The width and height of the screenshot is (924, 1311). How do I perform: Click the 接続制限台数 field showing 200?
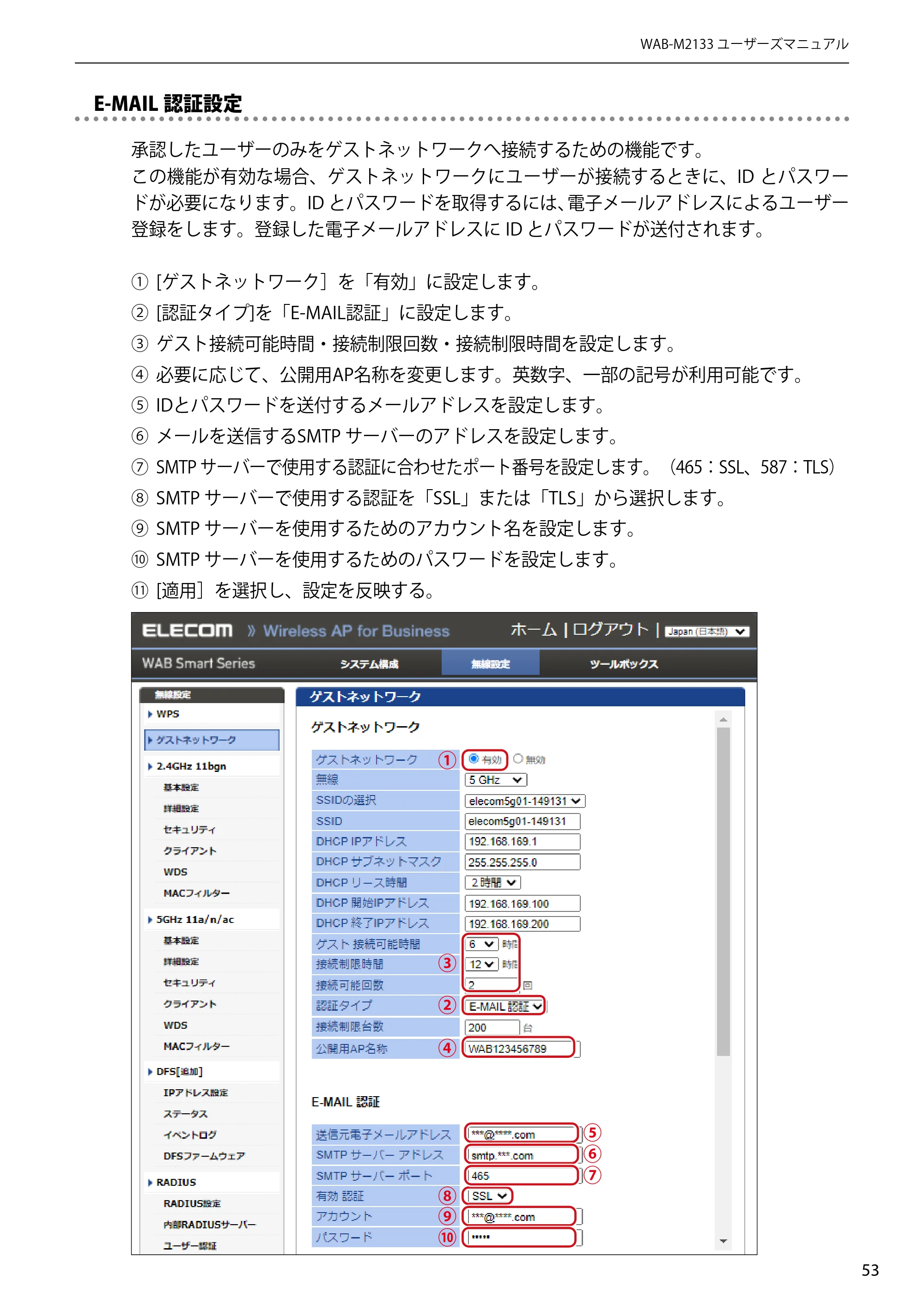[492, 1028]
